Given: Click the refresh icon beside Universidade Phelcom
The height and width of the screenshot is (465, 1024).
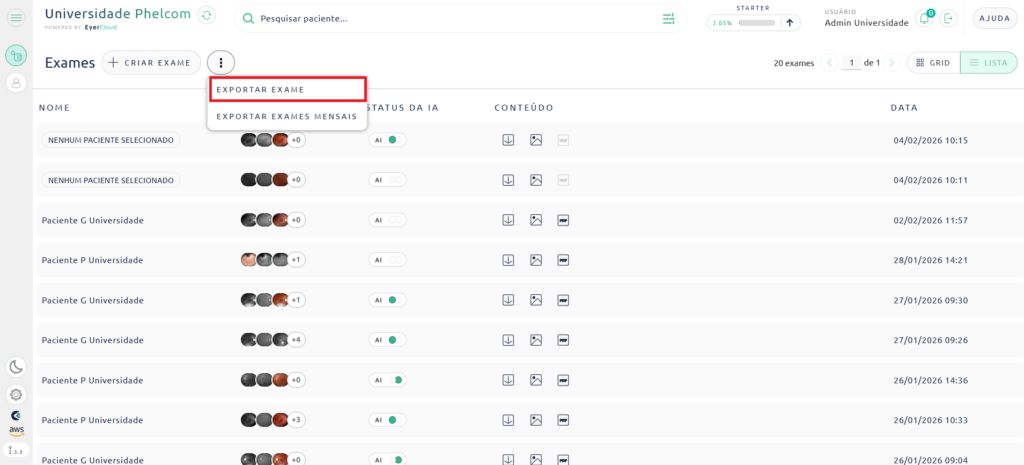Looking at the screenshot, I should tap(206, 15).
